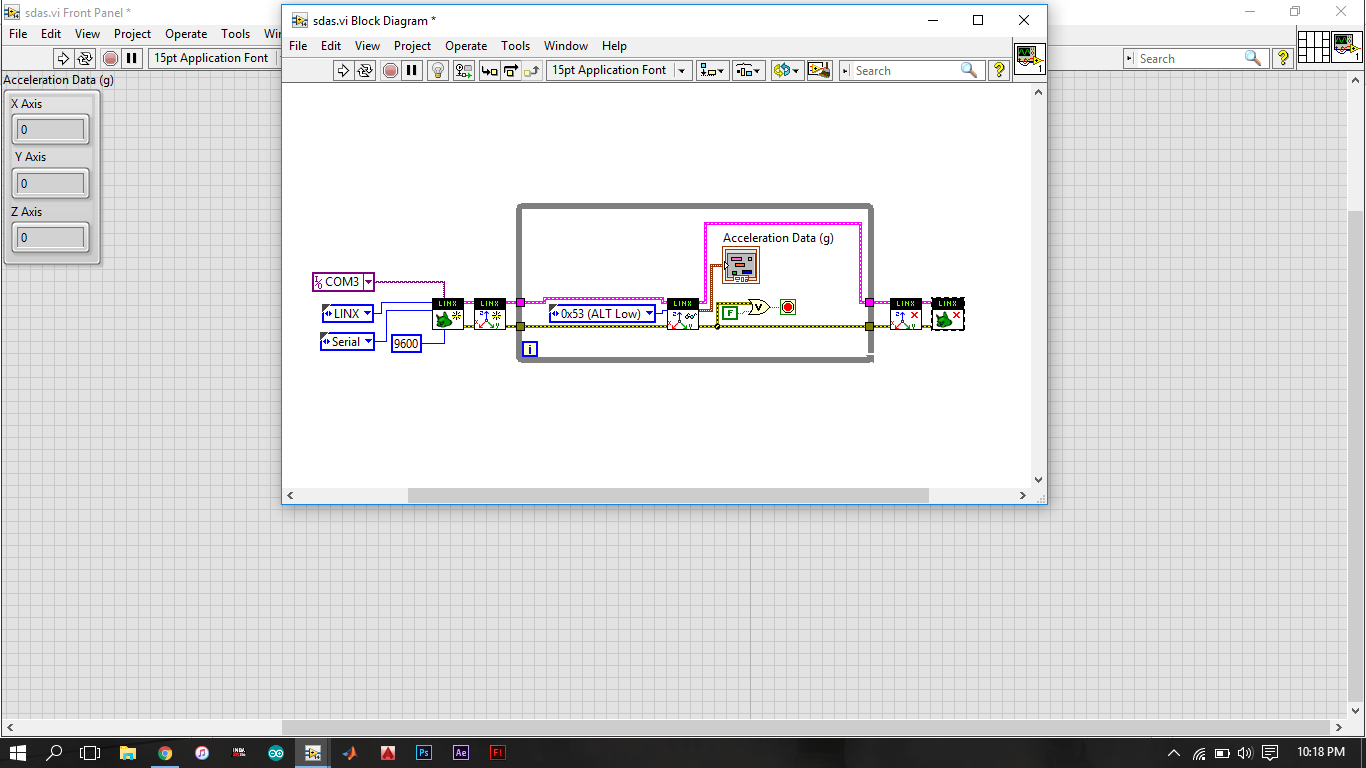
Task: Click the Step Over button
Action: point(510,70)
